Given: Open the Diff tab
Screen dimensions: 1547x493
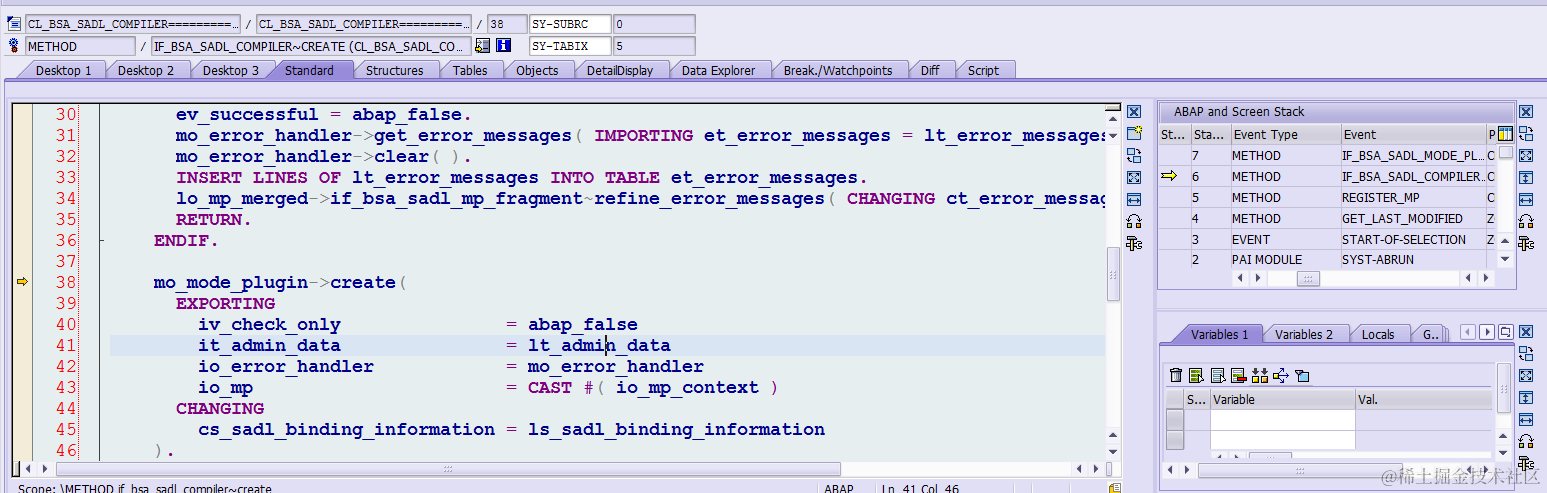Looking at the screenshot, I should click(930, 70).
